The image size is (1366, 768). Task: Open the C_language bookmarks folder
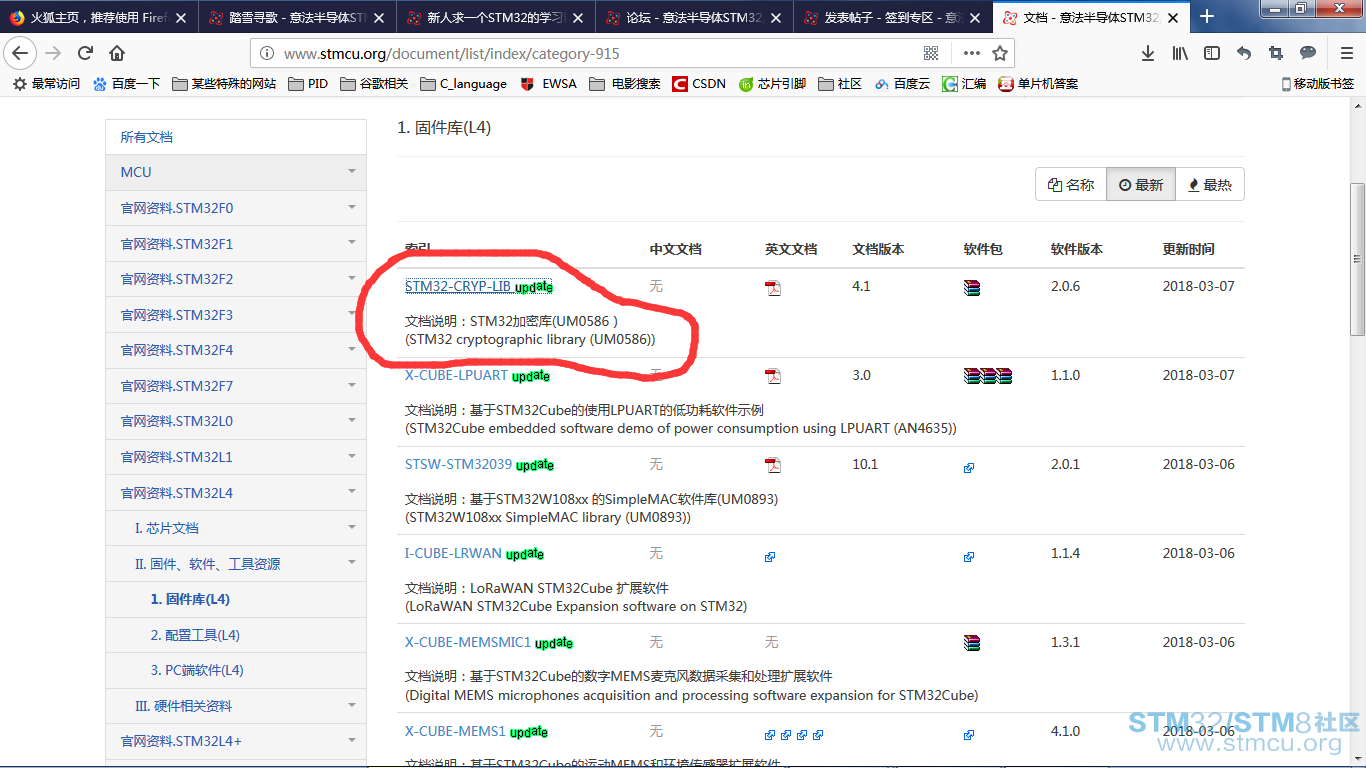tap(464, 84)
